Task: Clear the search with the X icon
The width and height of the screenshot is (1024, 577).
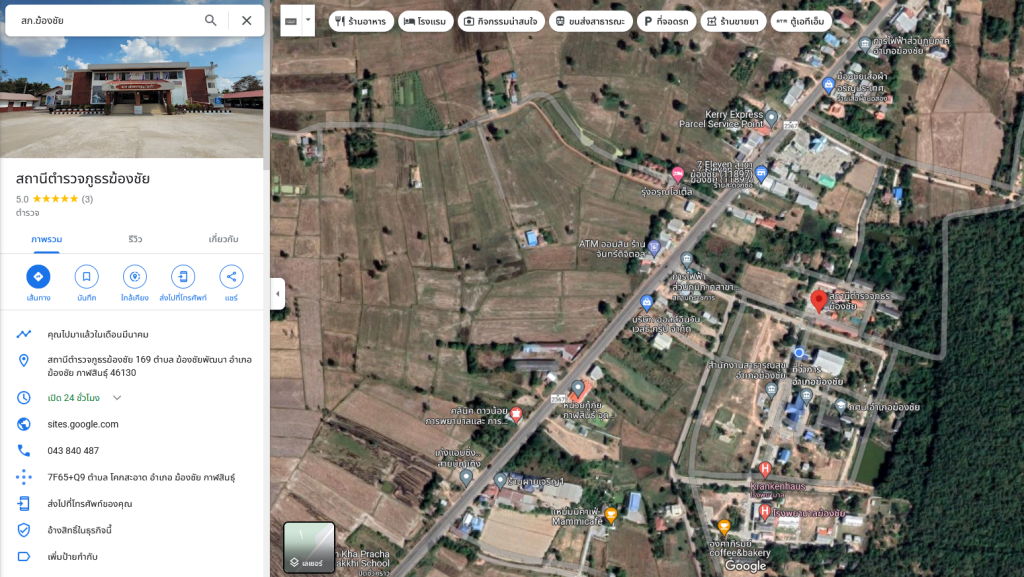Action: [x=246, y=20]
